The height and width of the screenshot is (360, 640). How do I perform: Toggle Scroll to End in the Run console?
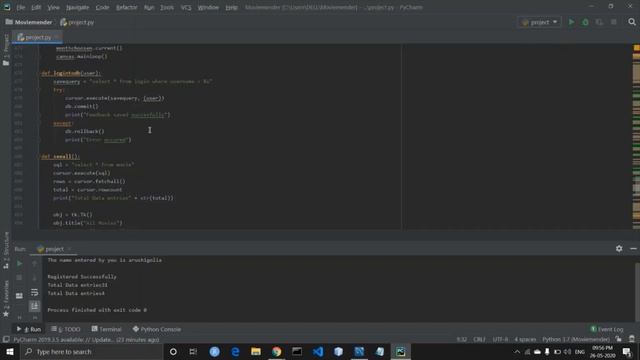point(35,306)
